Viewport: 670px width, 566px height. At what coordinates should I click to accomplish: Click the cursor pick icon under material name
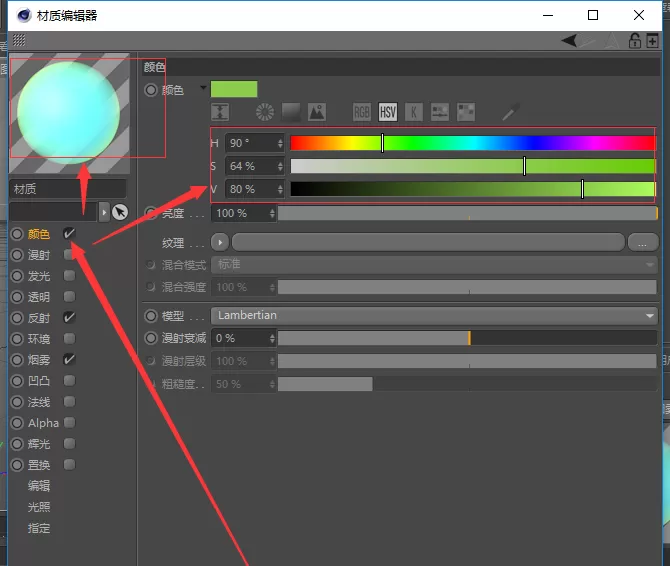pos(120,212)
